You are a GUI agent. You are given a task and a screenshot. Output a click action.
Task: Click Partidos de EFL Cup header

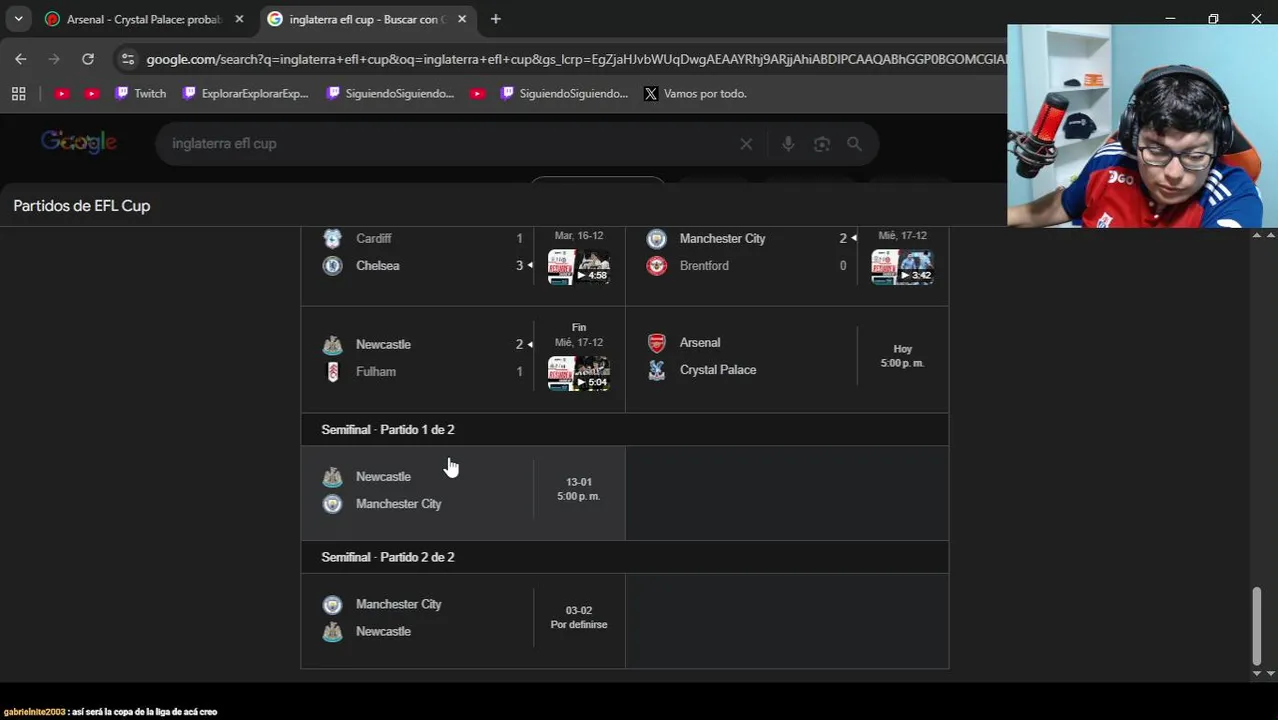coord(82,206)
